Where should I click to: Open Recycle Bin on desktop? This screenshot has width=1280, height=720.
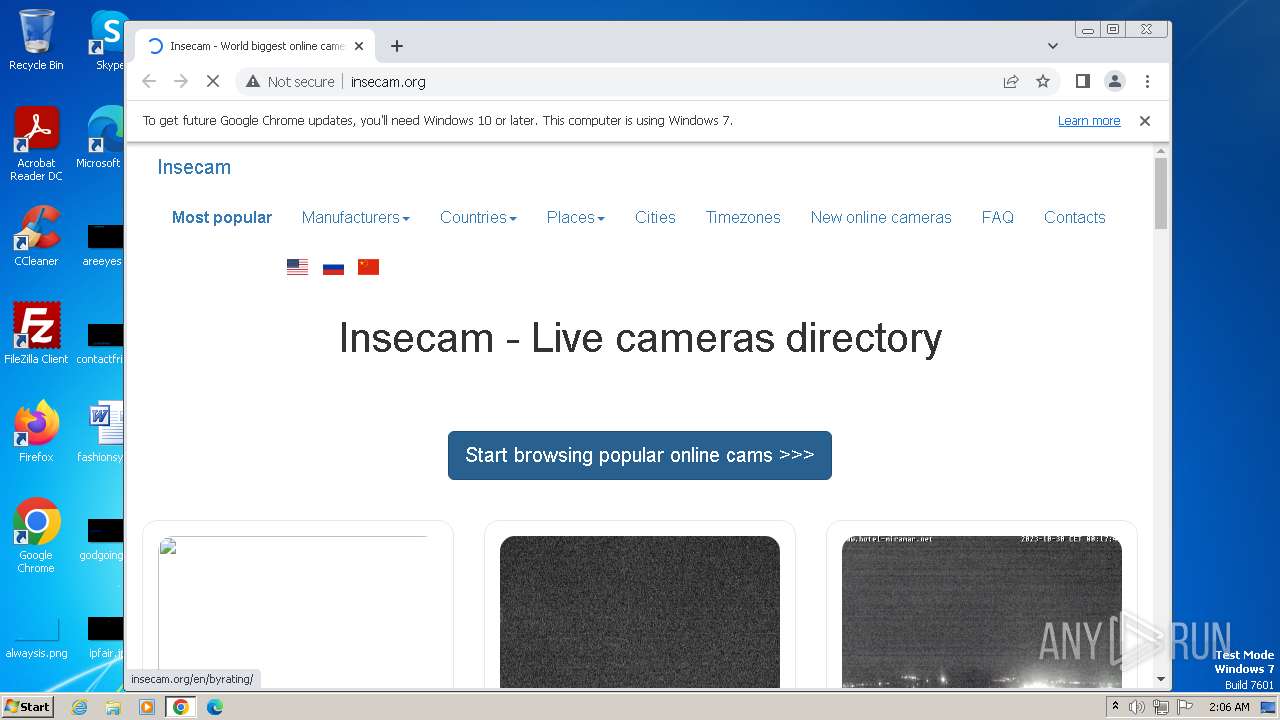pos(36,40)
